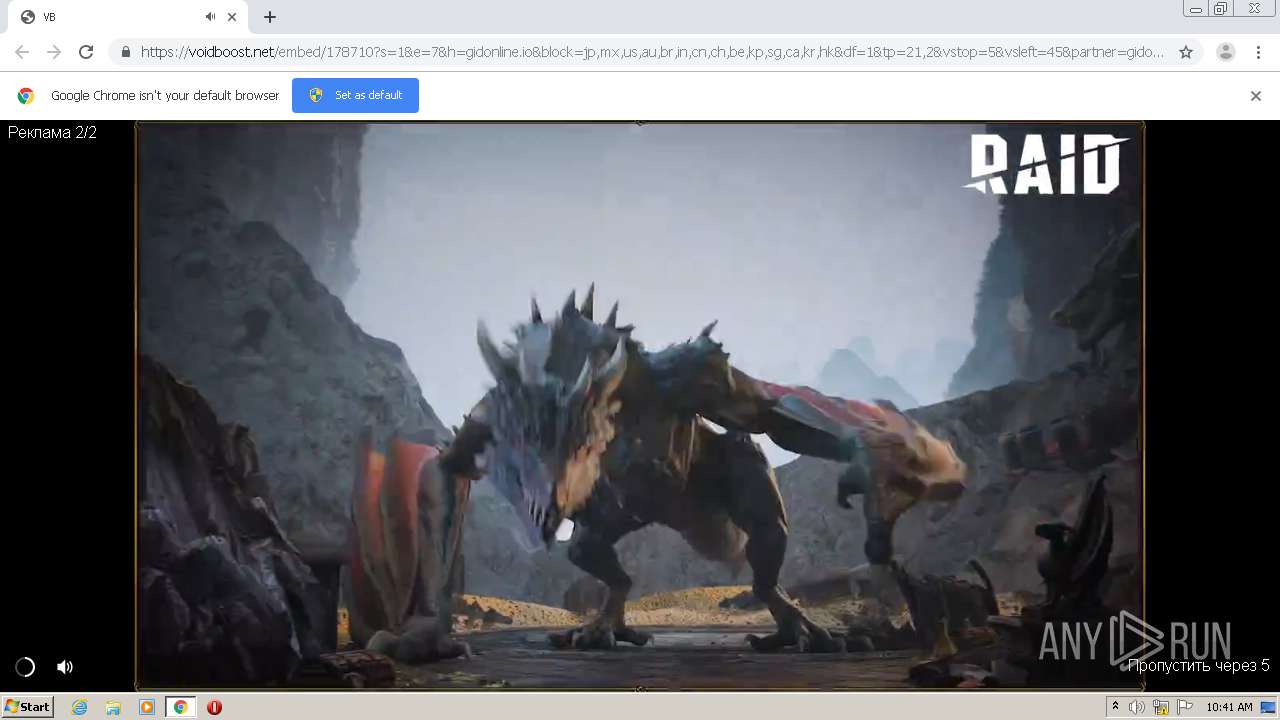
Task: Open the Chrome profile avatar
Action: point(1225,52)
